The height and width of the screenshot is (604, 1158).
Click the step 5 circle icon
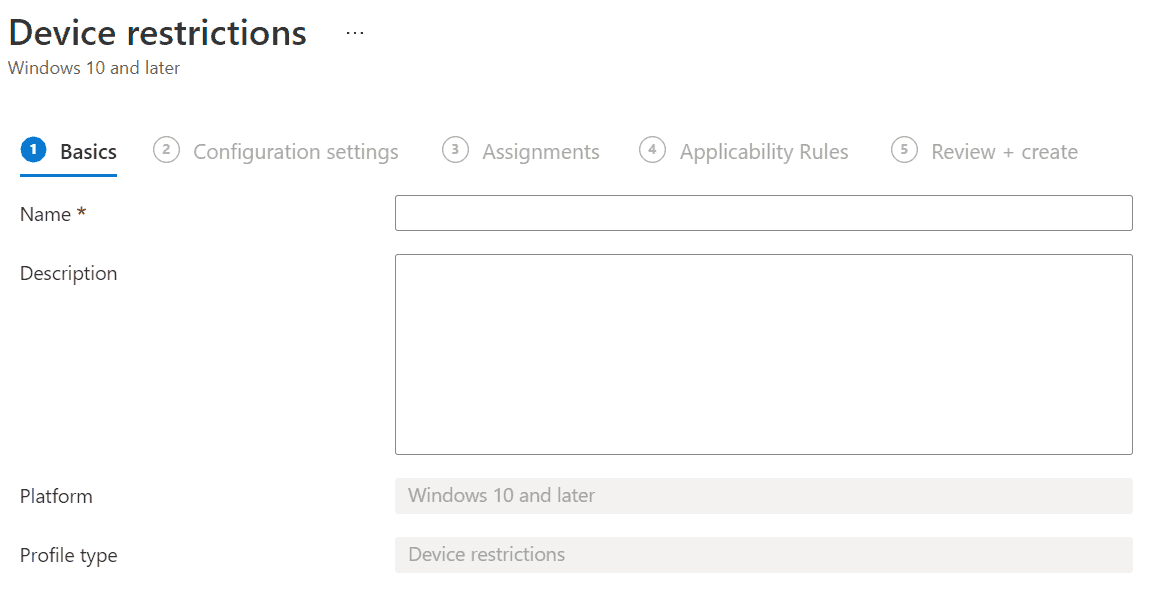click(903, 151)
